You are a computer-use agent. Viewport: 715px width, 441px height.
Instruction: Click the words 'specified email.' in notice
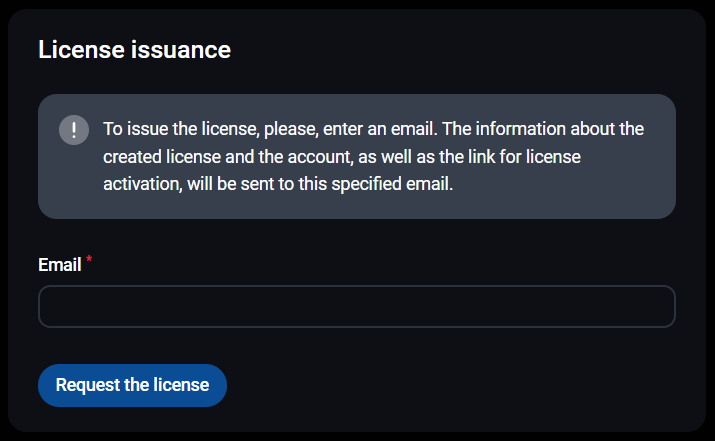392,184
